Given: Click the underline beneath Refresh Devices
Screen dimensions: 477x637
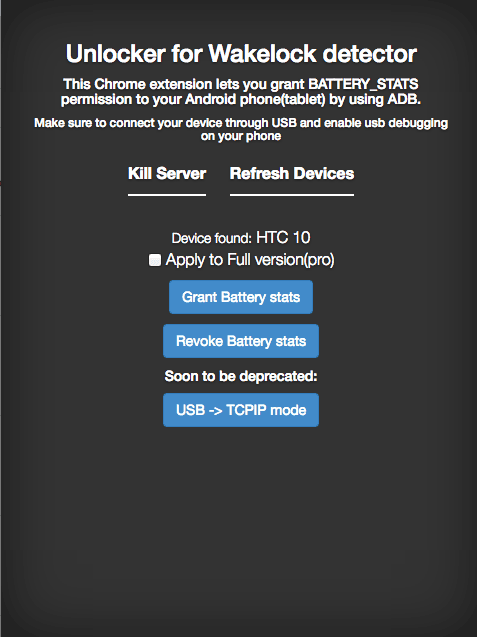Looking at the screenshot, I should click(x=292, y=195).
